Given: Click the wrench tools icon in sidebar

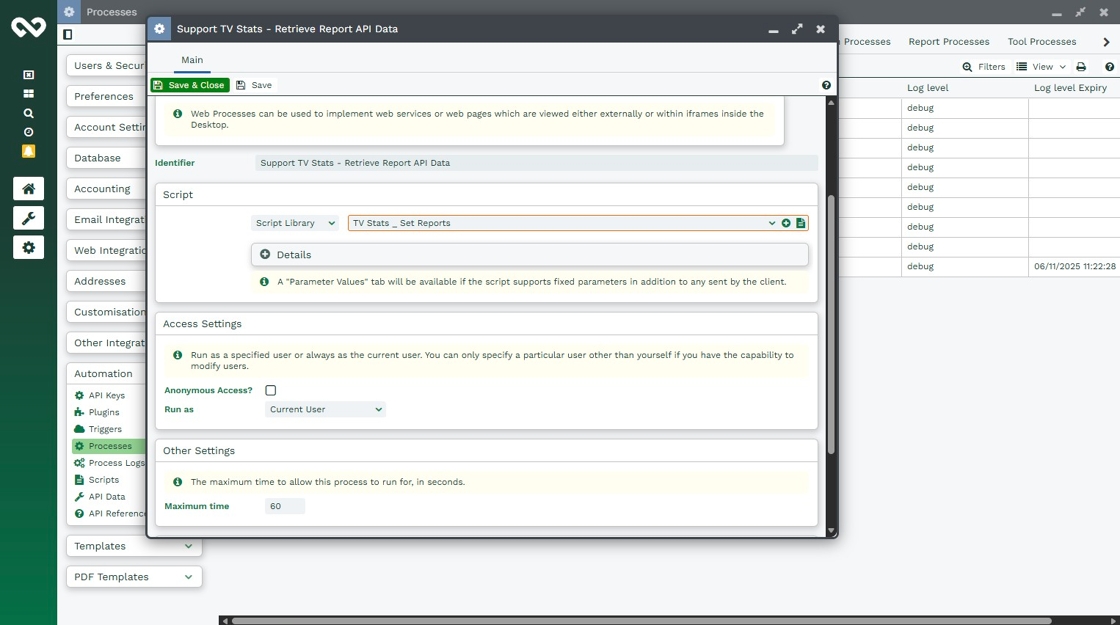Looking at the screenshot, I should click(x=28, y=218).
